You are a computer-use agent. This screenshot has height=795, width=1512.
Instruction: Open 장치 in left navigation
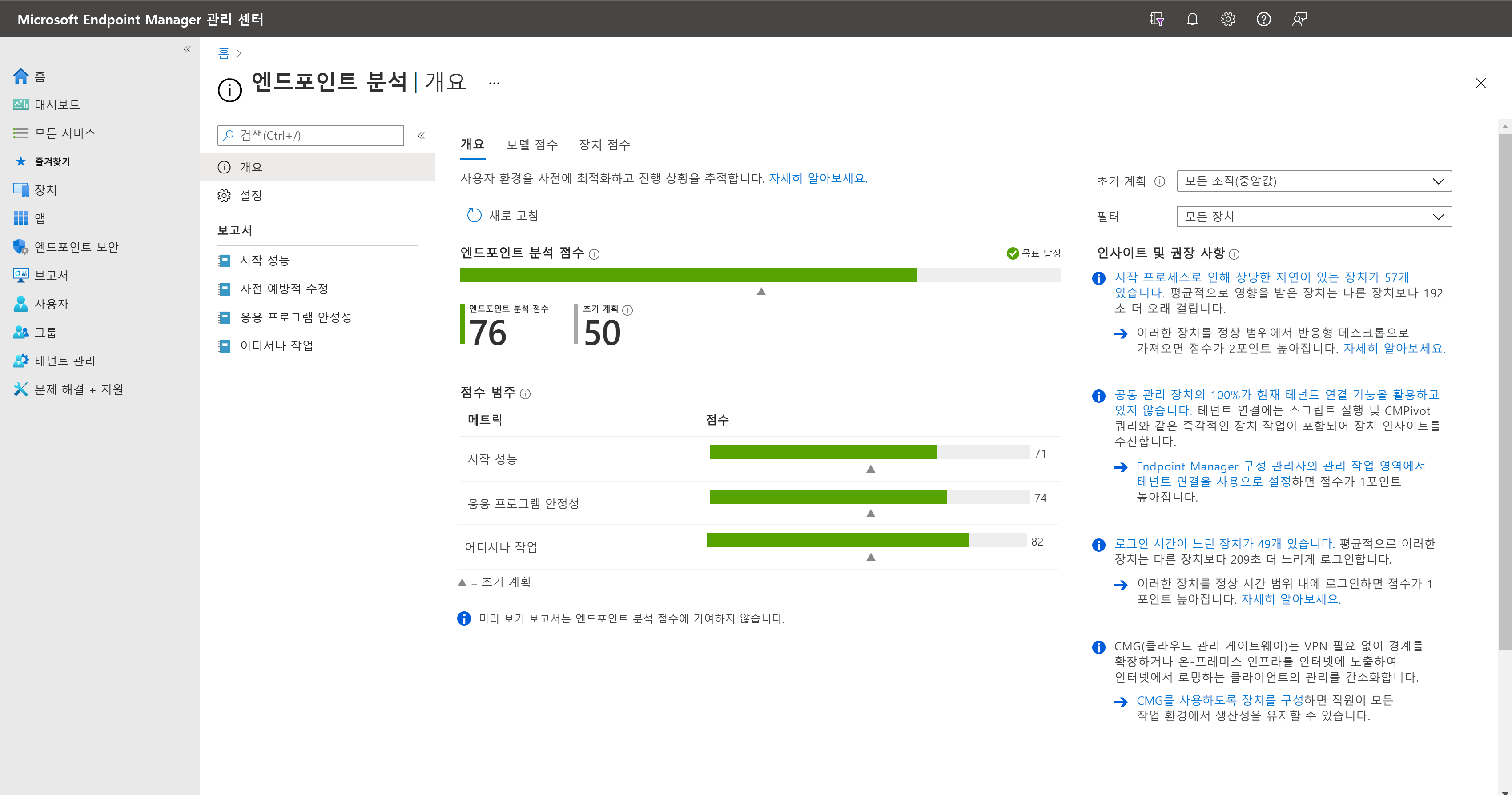pos(35,189)
